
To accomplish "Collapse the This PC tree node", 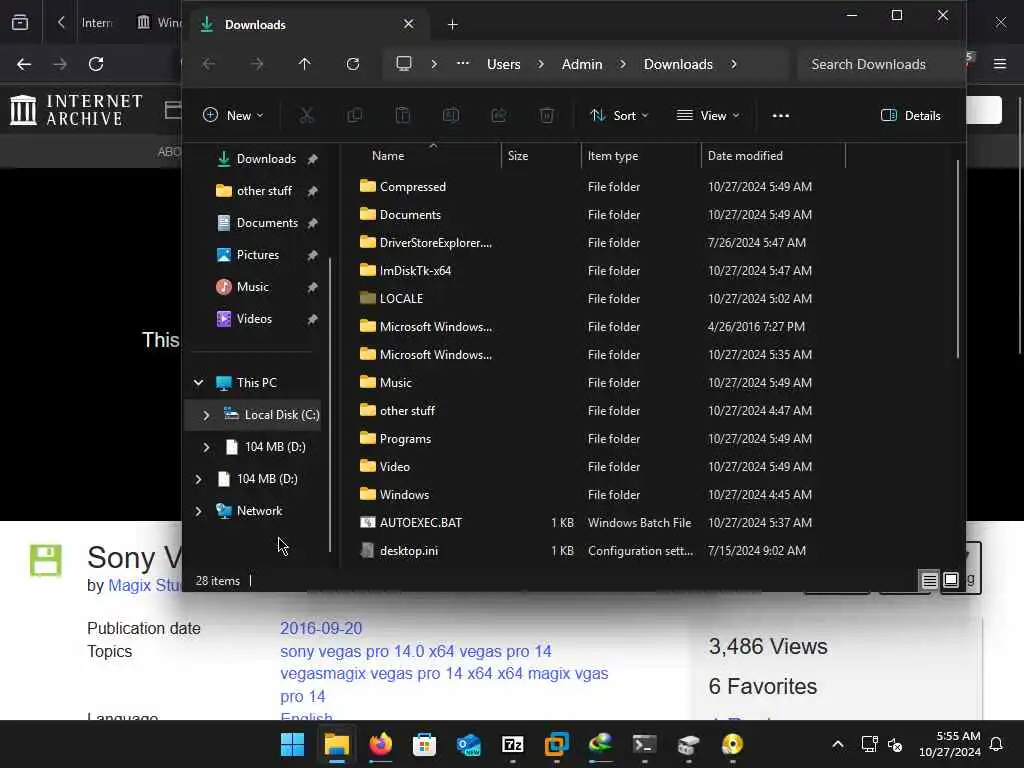I will (x=199, y=383).
